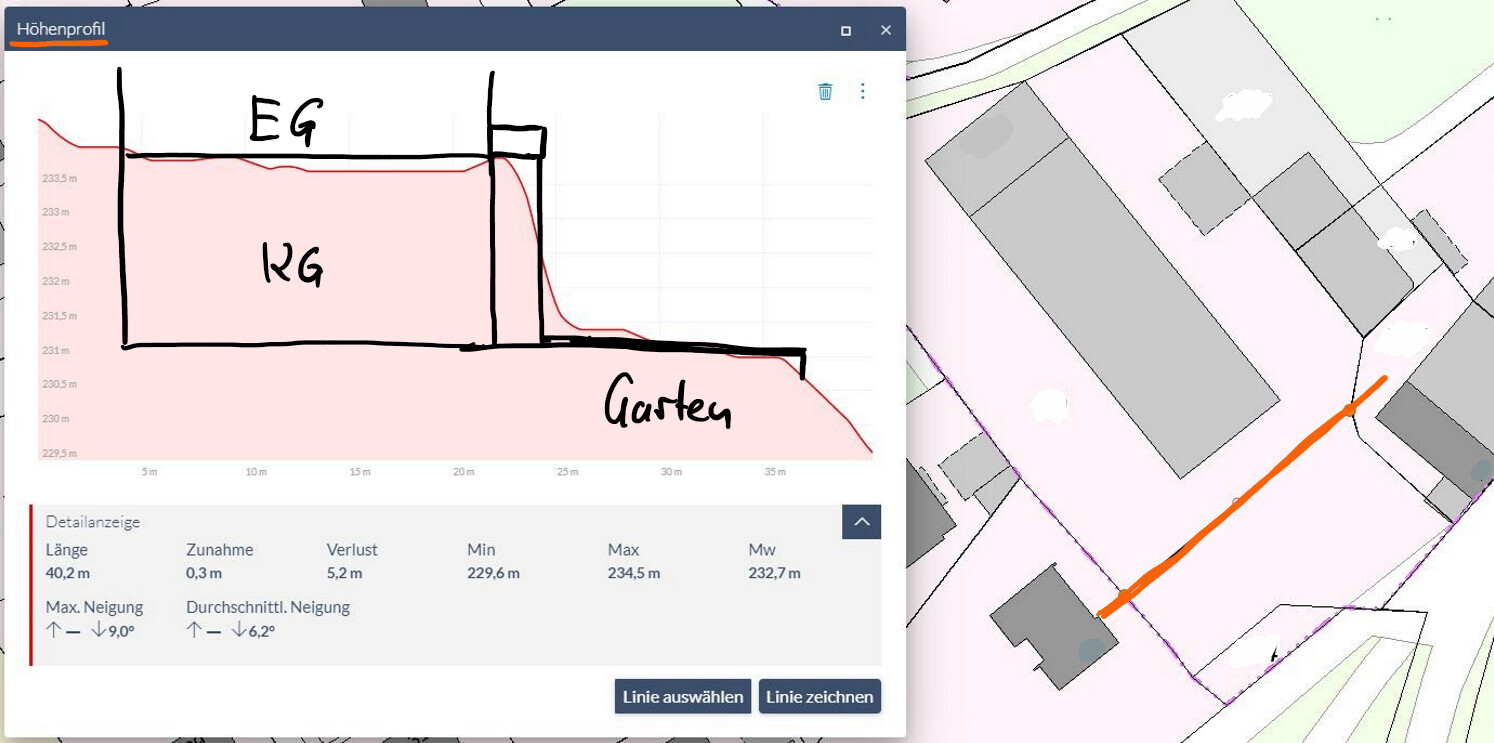Click the 'EG' label in the chart
This screenshot has width=1494, height=743.
285,122
